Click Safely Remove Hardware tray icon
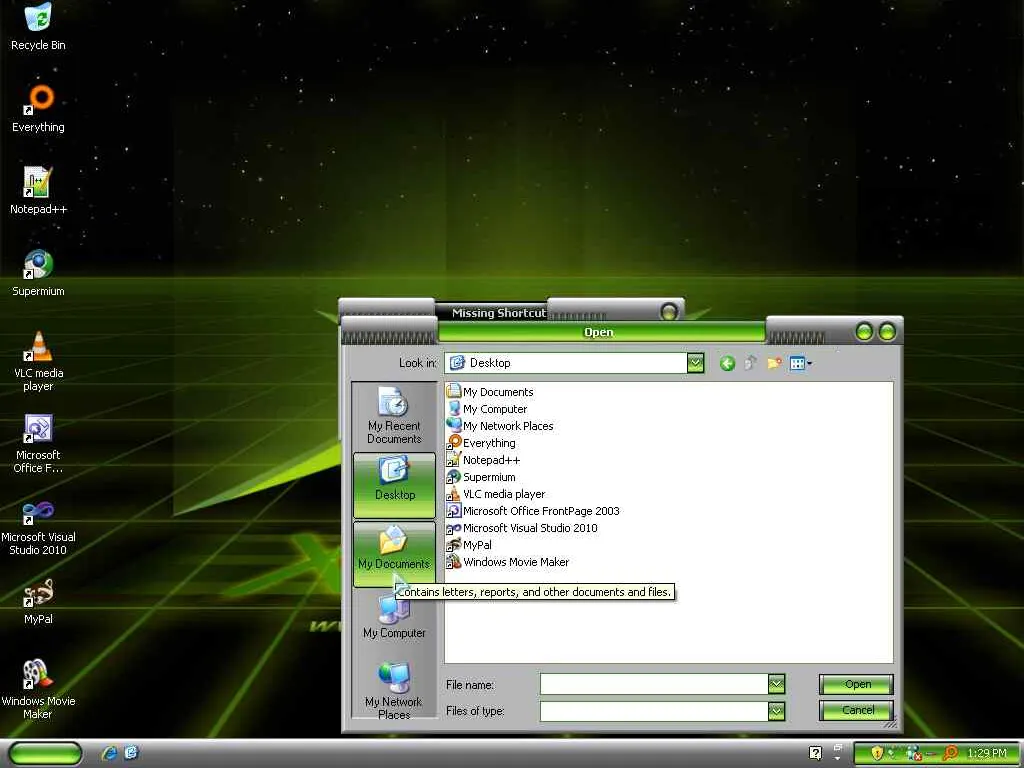 (x=893, y=754)
